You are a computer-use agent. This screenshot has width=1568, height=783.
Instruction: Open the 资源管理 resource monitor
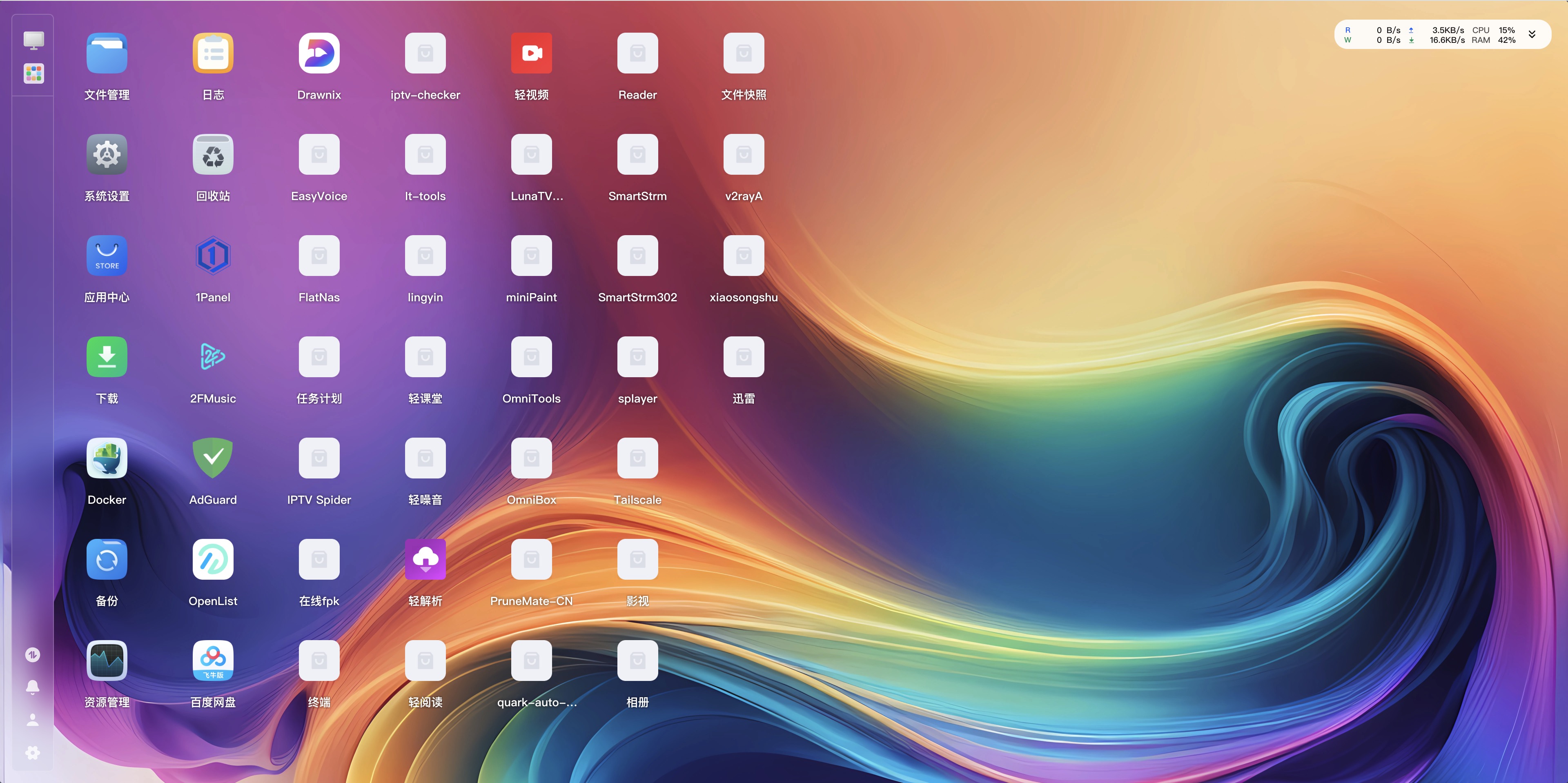pyautogui.click(x=107, y=660)
